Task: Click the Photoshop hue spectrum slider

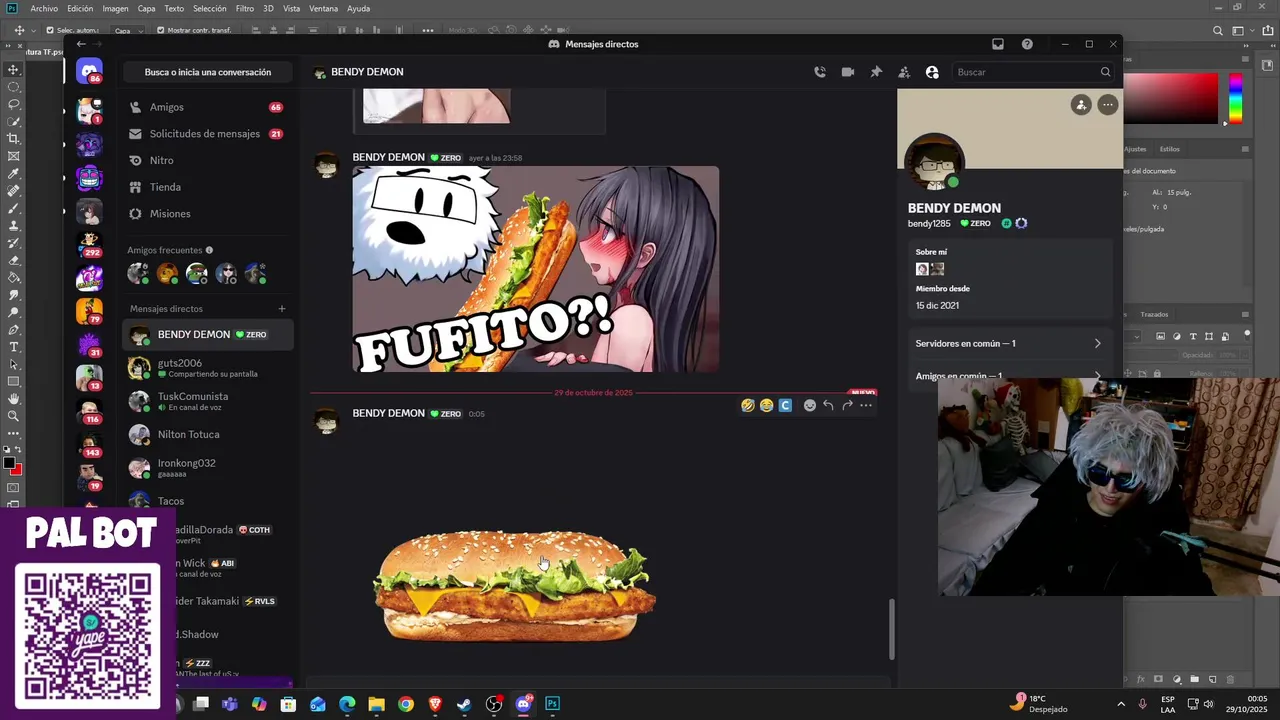Action: (1236, 98)
